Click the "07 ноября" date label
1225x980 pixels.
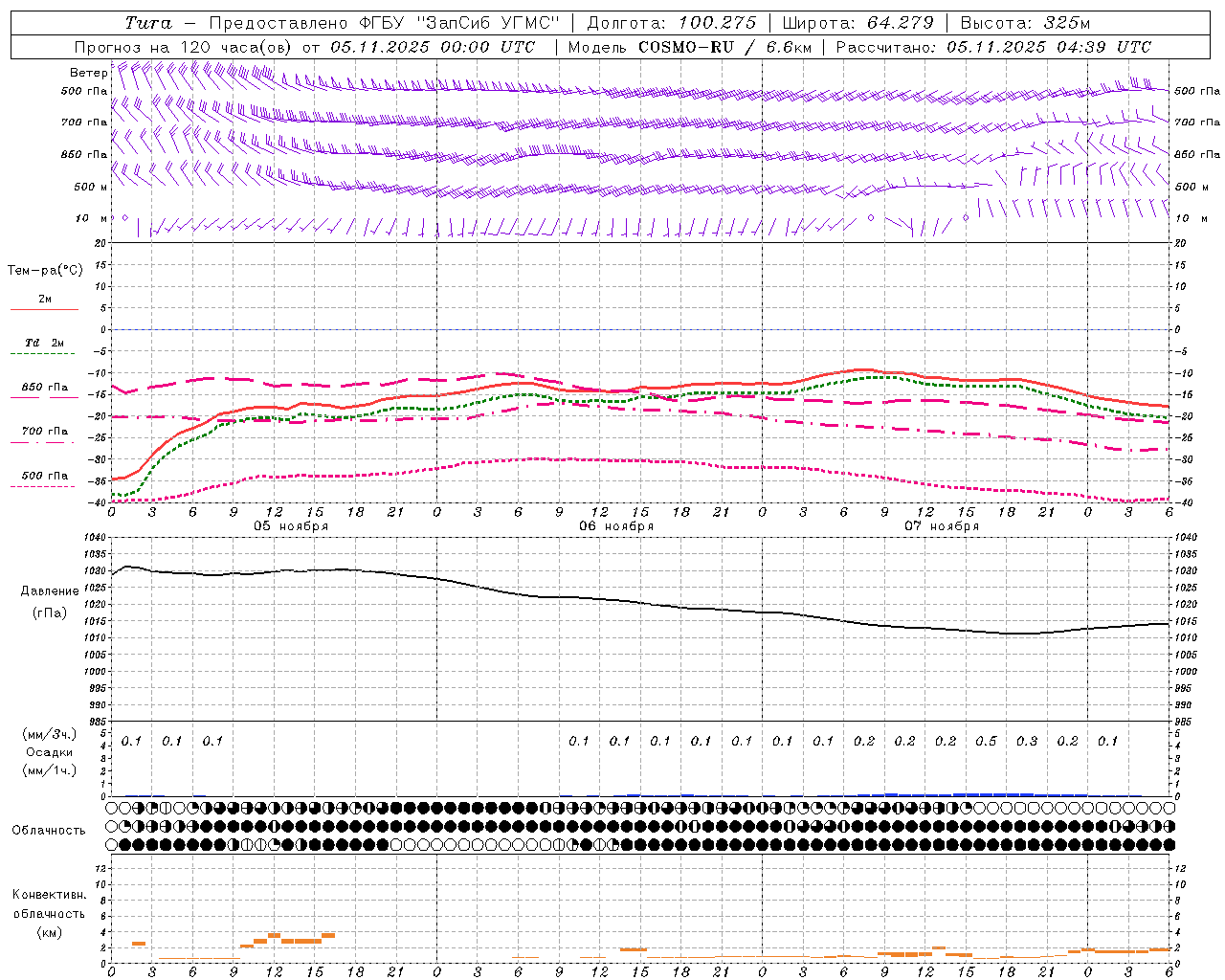coord(942,526)
